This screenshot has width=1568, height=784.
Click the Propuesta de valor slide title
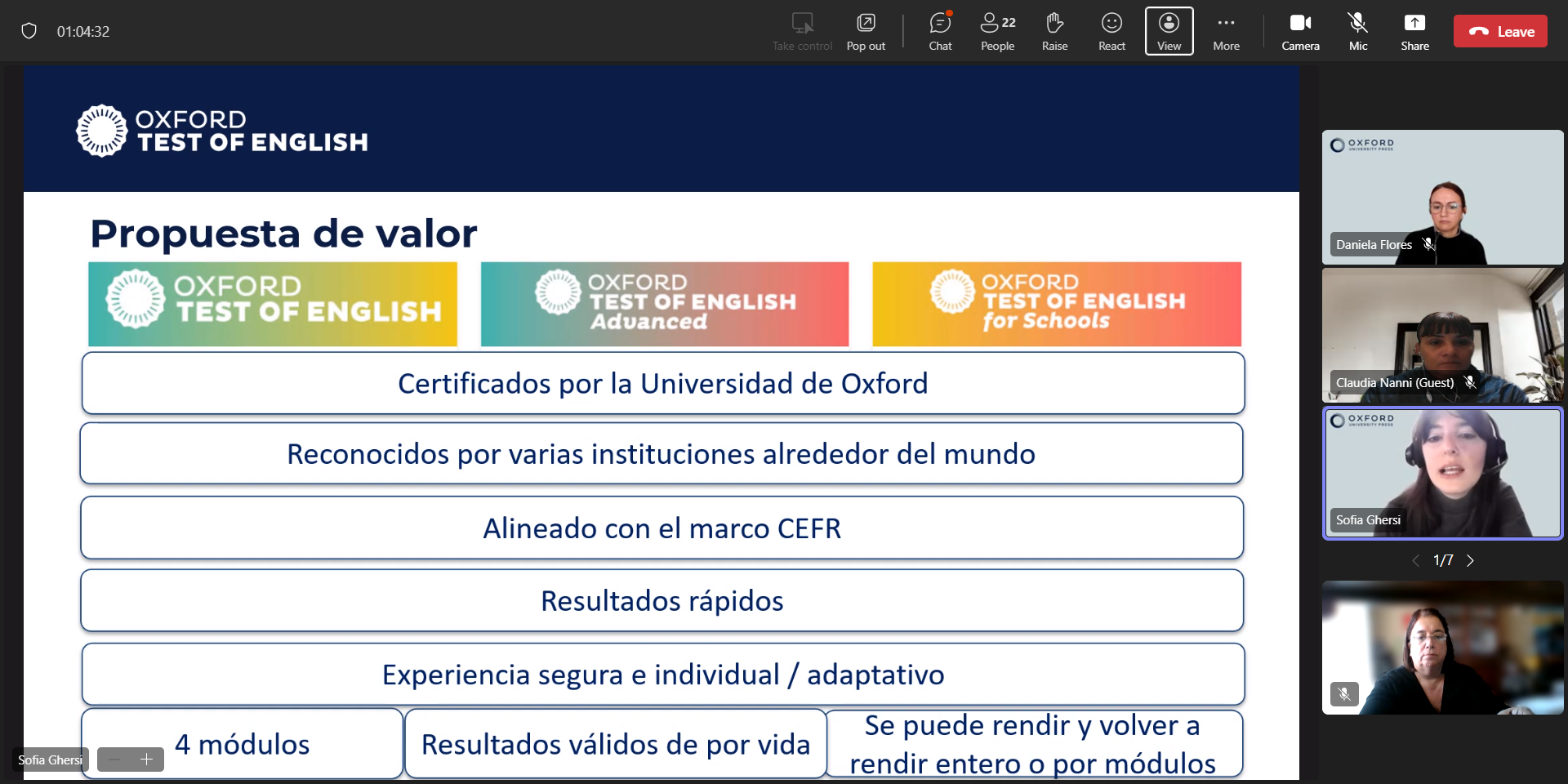283,234
